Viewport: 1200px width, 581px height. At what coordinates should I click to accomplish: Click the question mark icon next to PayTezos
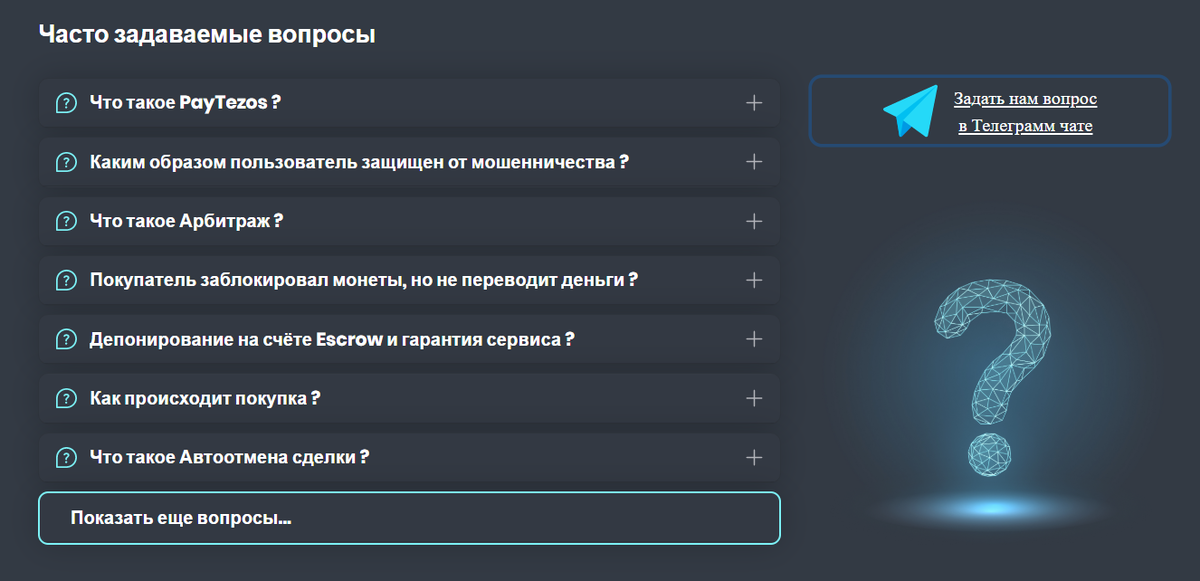click(x=65, y=102)
